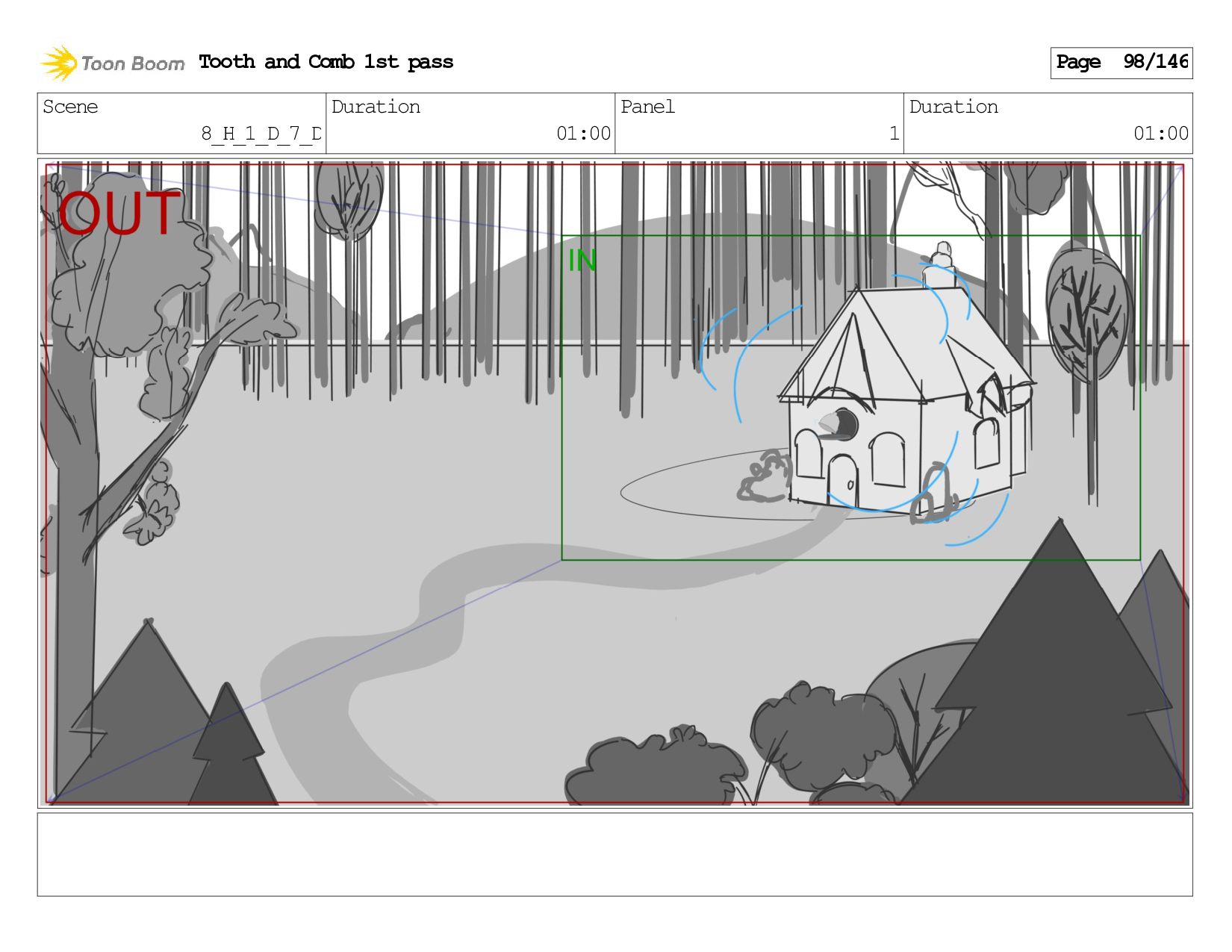1232x952 pixels.
Task: Click the 'Scene' header label
Action: click(x=70, y=107)
